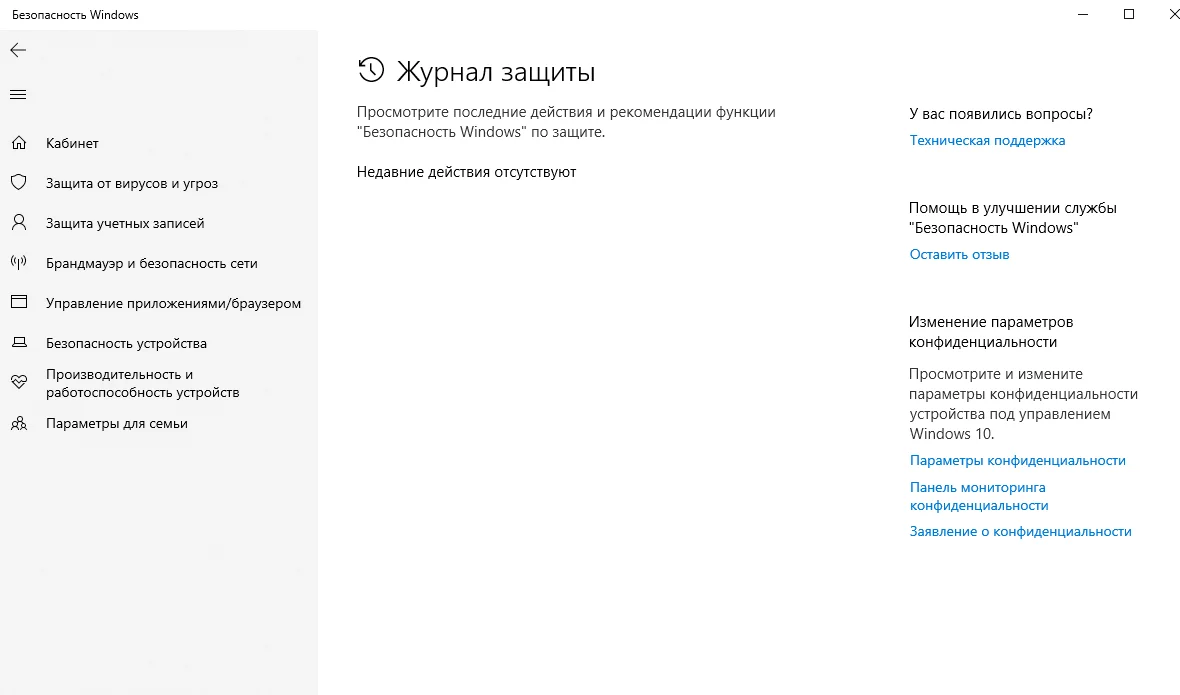This screenshot has height=695, width=1180.
Task: Click the window icon for app control
Action: click(x=19, y=302)
